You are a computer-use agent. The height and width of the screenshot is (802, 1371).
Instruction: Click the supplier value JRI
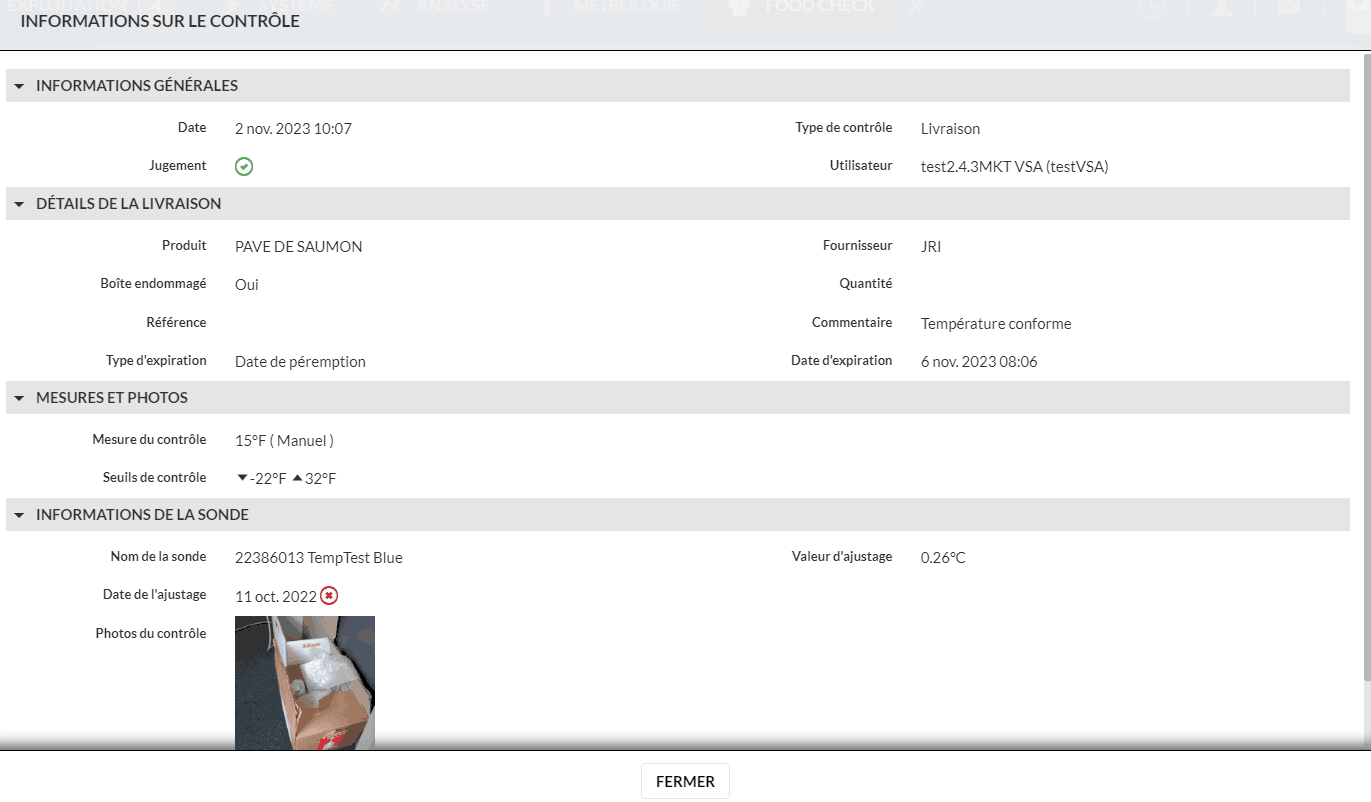[x=931, y=247]
